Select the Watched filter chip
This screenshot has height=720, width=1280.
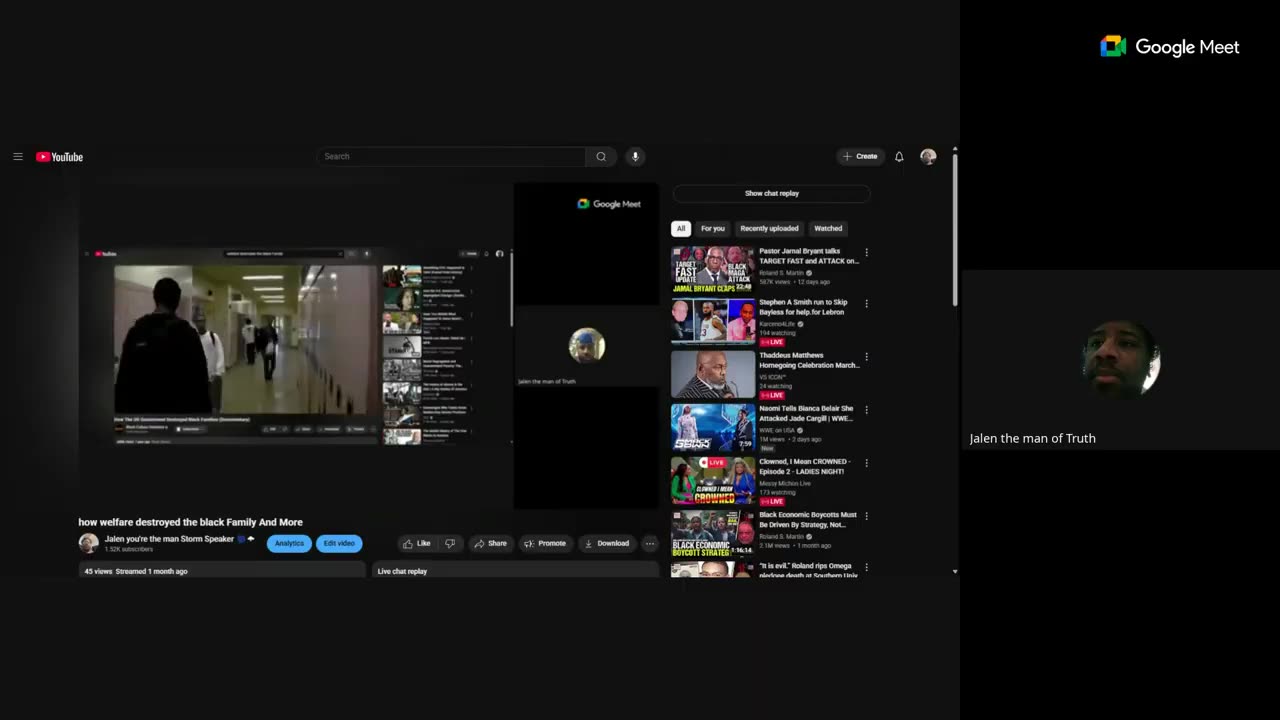(x=828, y=228)
